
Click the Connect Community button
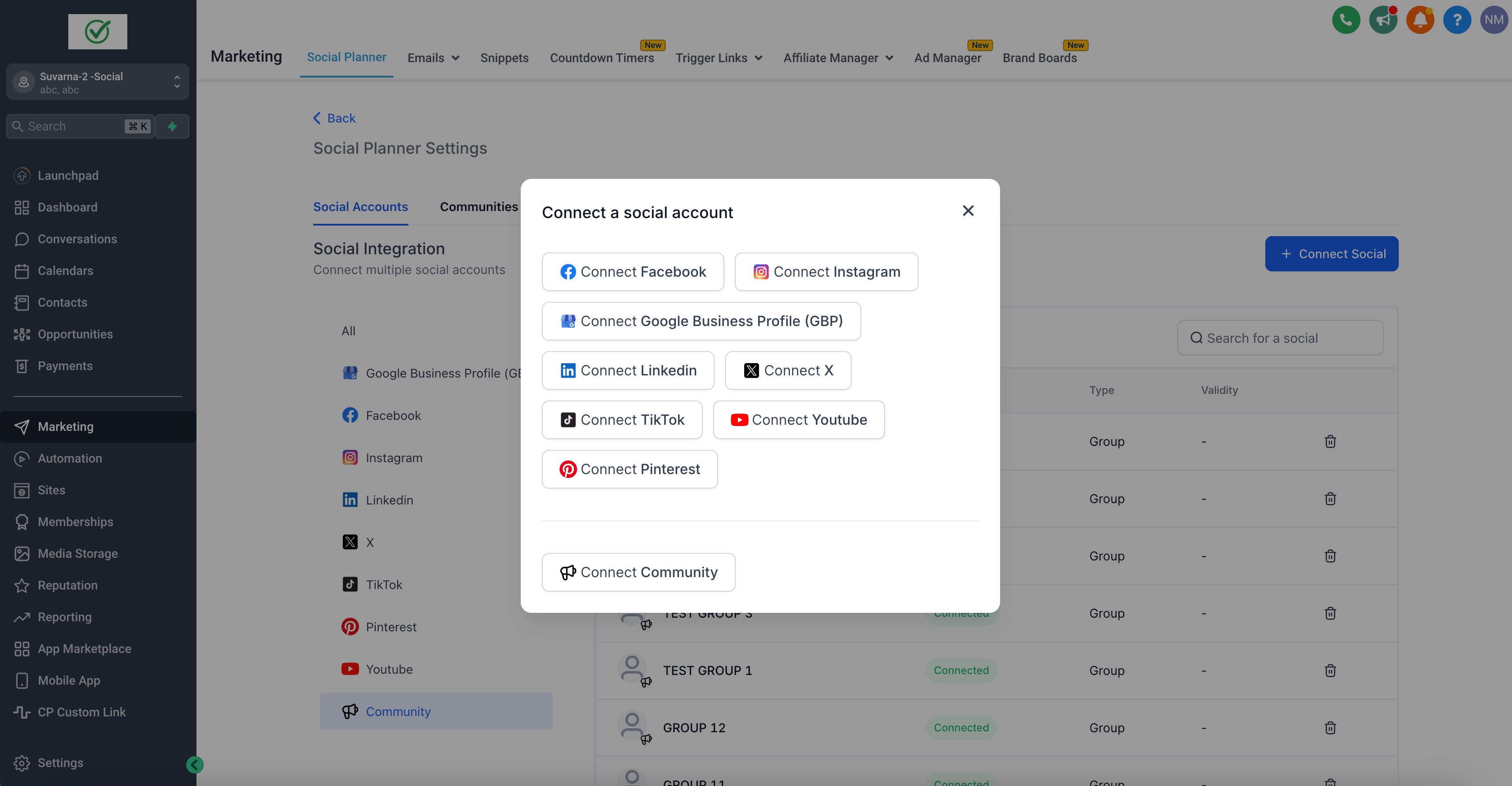tap(638, 572)
